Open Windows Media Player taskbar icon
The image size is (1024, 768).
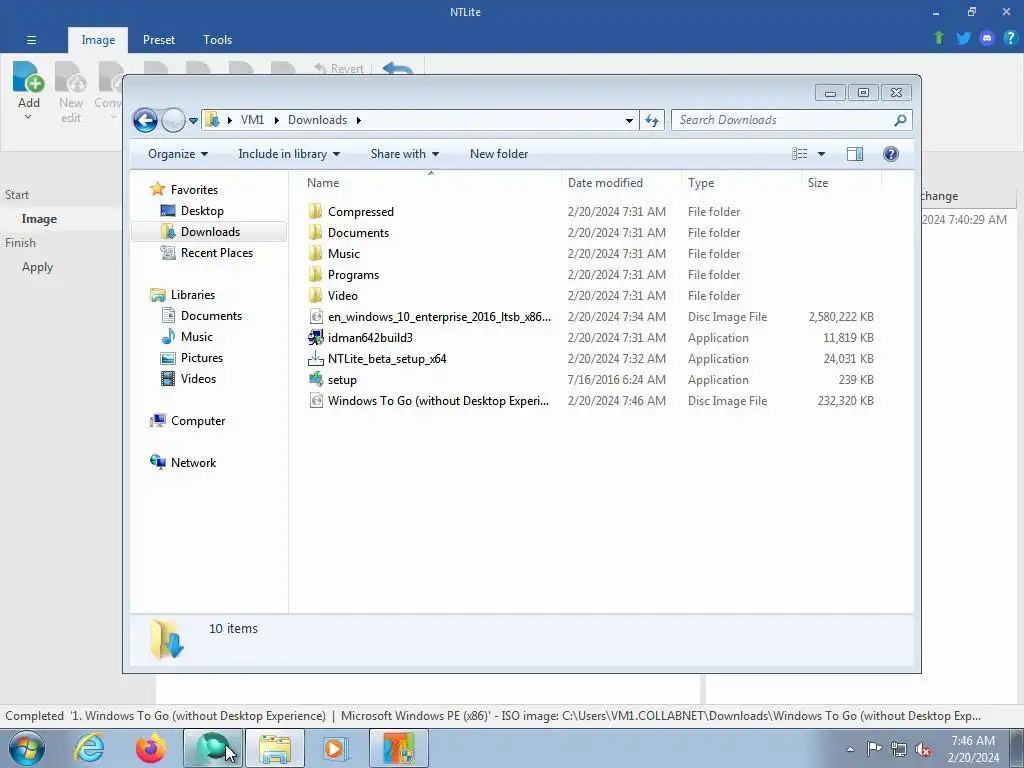(x=336, y=748)
